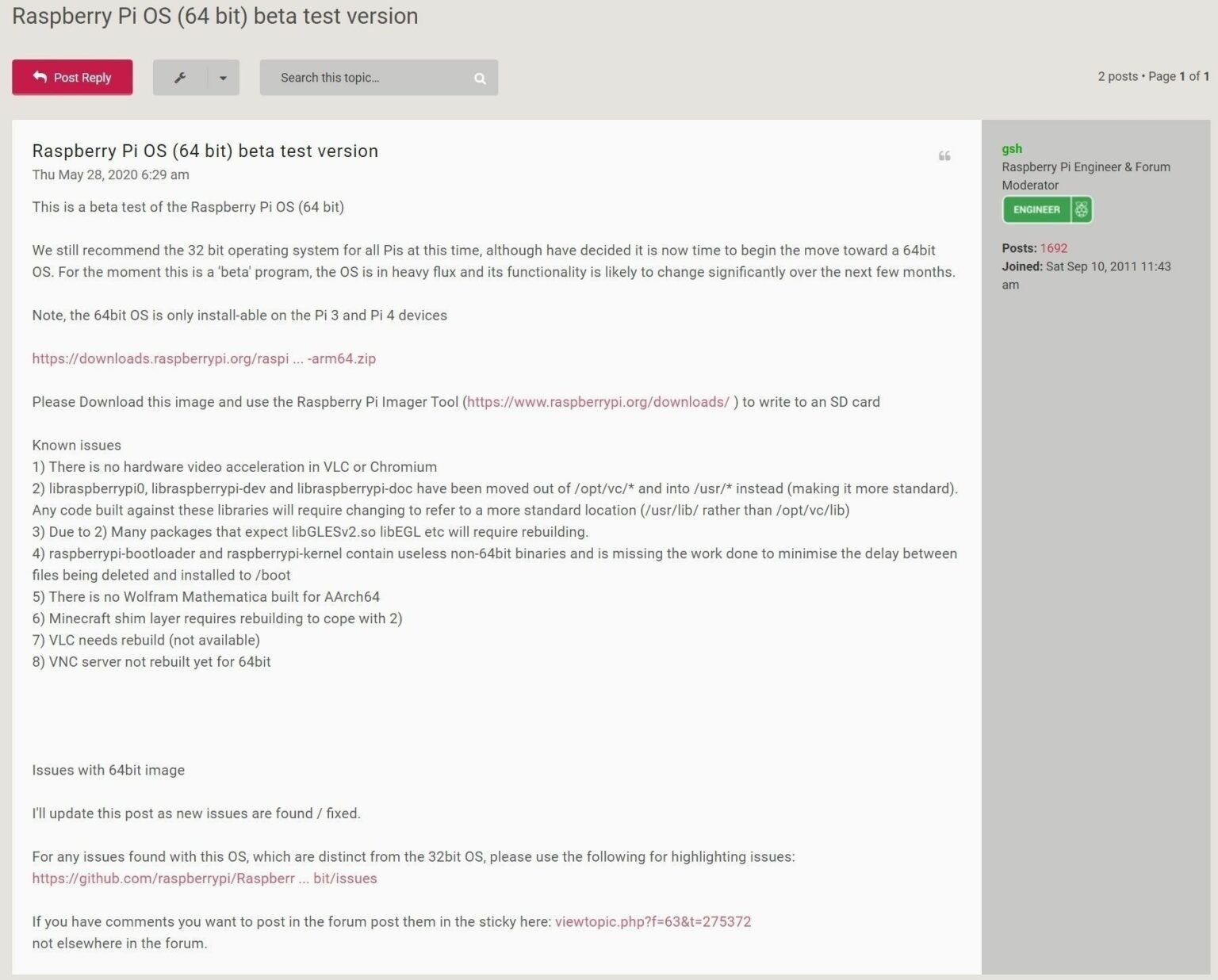This screenshot has height=980, width=1218.
Task: Quote the post using quotation icon
Action: (x=944, y=156)
